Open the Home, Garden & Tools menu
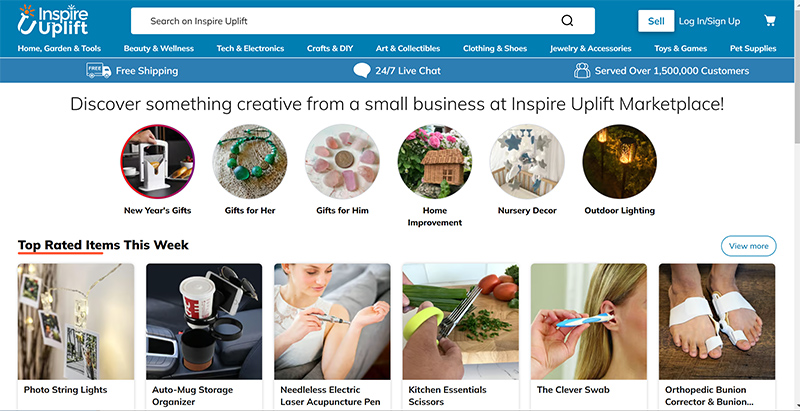The width and height of the screenshot is (800, 411). tap(59, 48)
